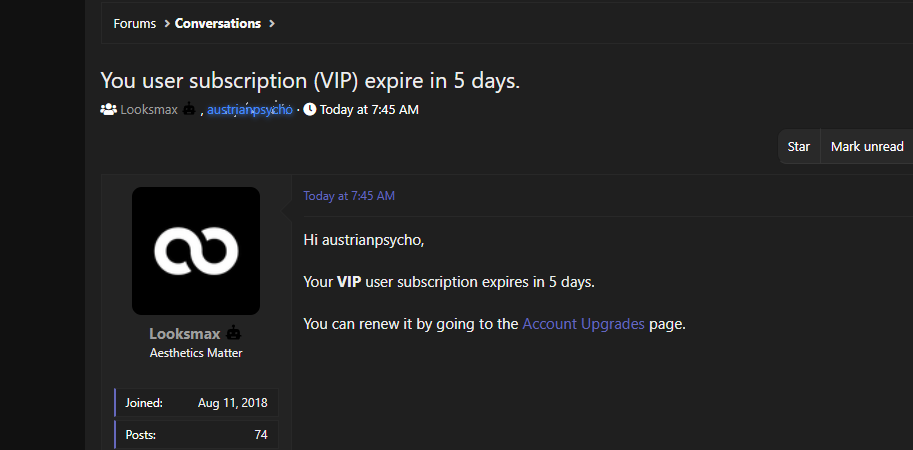Image resolution: width=913 pixels, height=450 pixels.
Task: Click the VIP expiry conversation title
Action: tap(310, 81)
